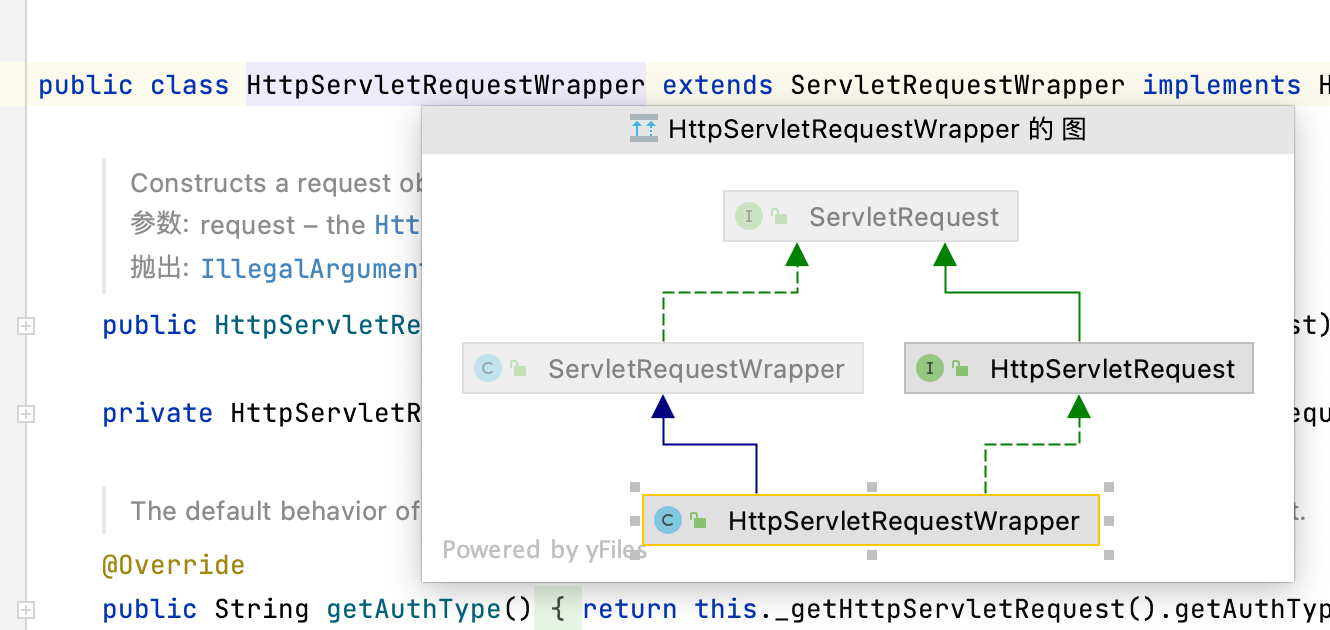Expand the folded private method in the gutter
The image size is (1330, 630).
[x=26, y=413]
